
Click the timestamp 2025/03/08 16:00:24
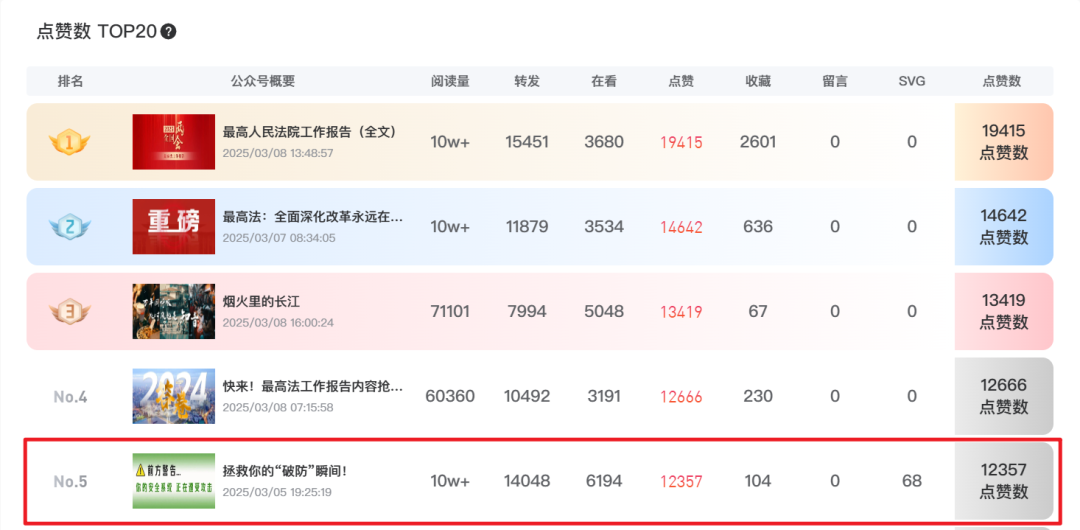278,323
